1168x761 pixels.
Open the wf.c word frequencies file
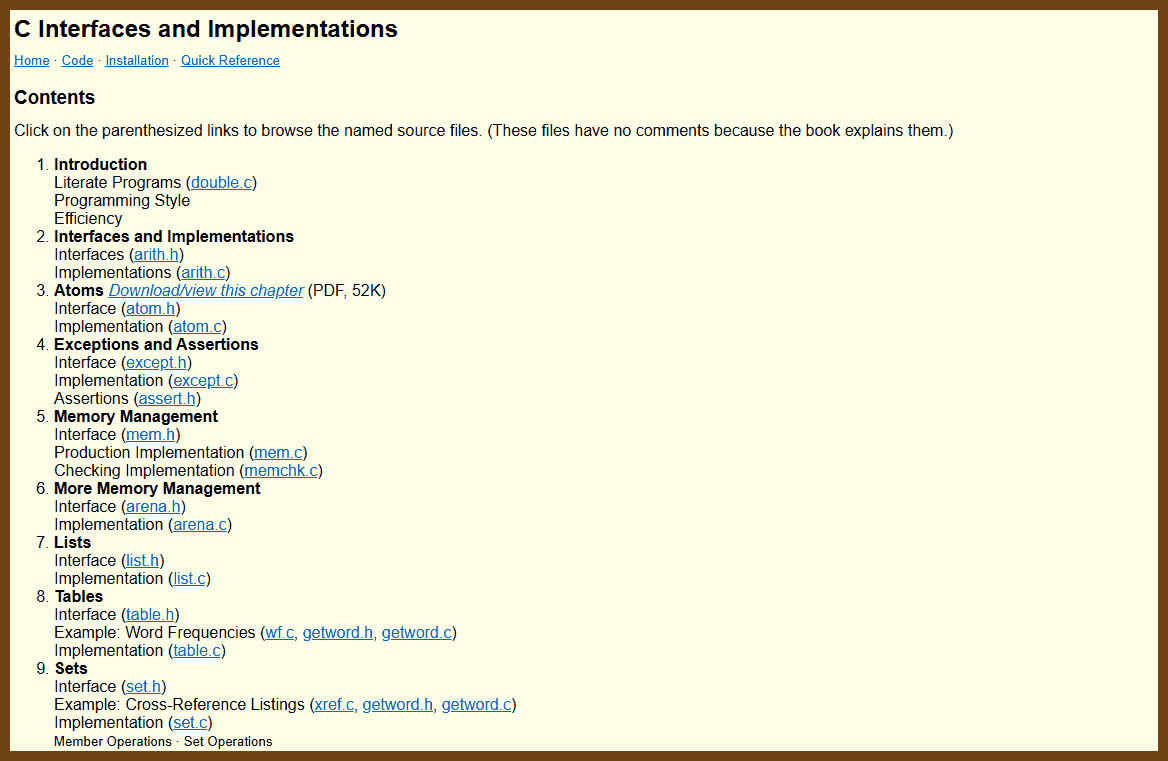279,633
